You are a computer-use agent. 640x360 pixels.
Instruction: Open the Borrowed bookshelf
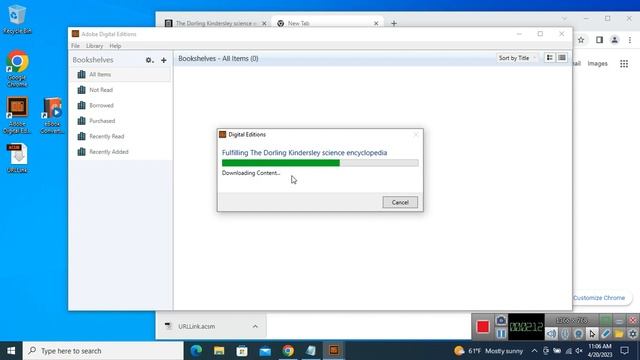click(120, 105)
